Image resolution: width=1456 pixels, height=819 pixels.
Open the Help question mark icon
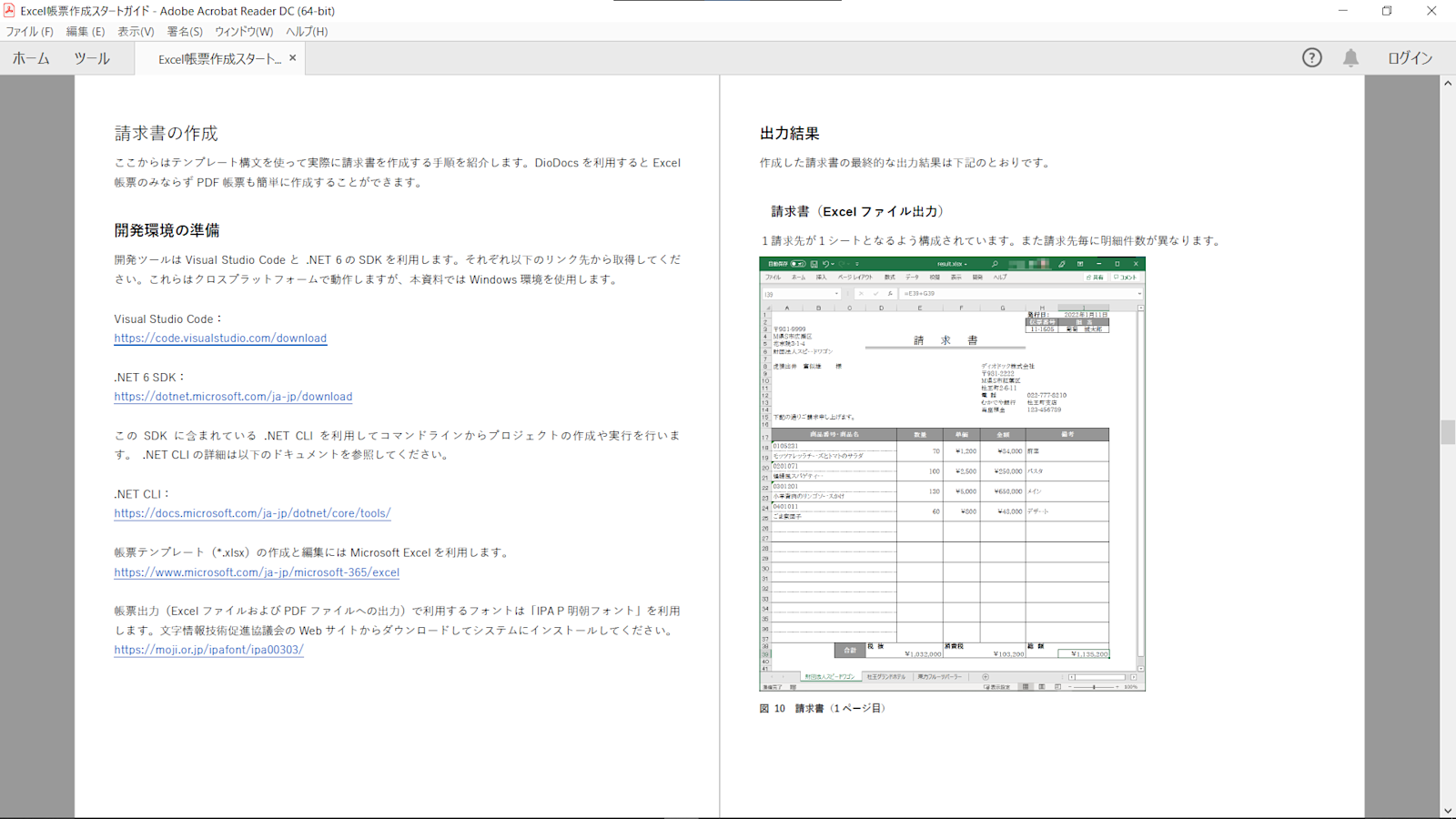pyautogui.click(x=1311, y=57)
